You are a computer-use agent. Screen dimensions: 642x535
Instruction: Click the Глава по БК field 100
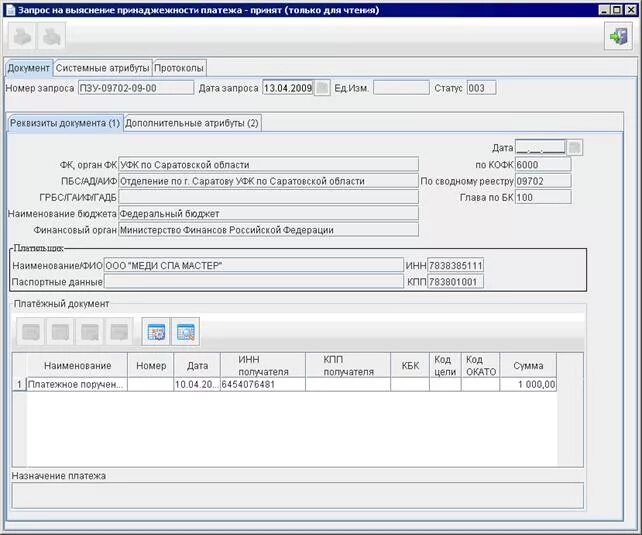[x=543, y=197]
